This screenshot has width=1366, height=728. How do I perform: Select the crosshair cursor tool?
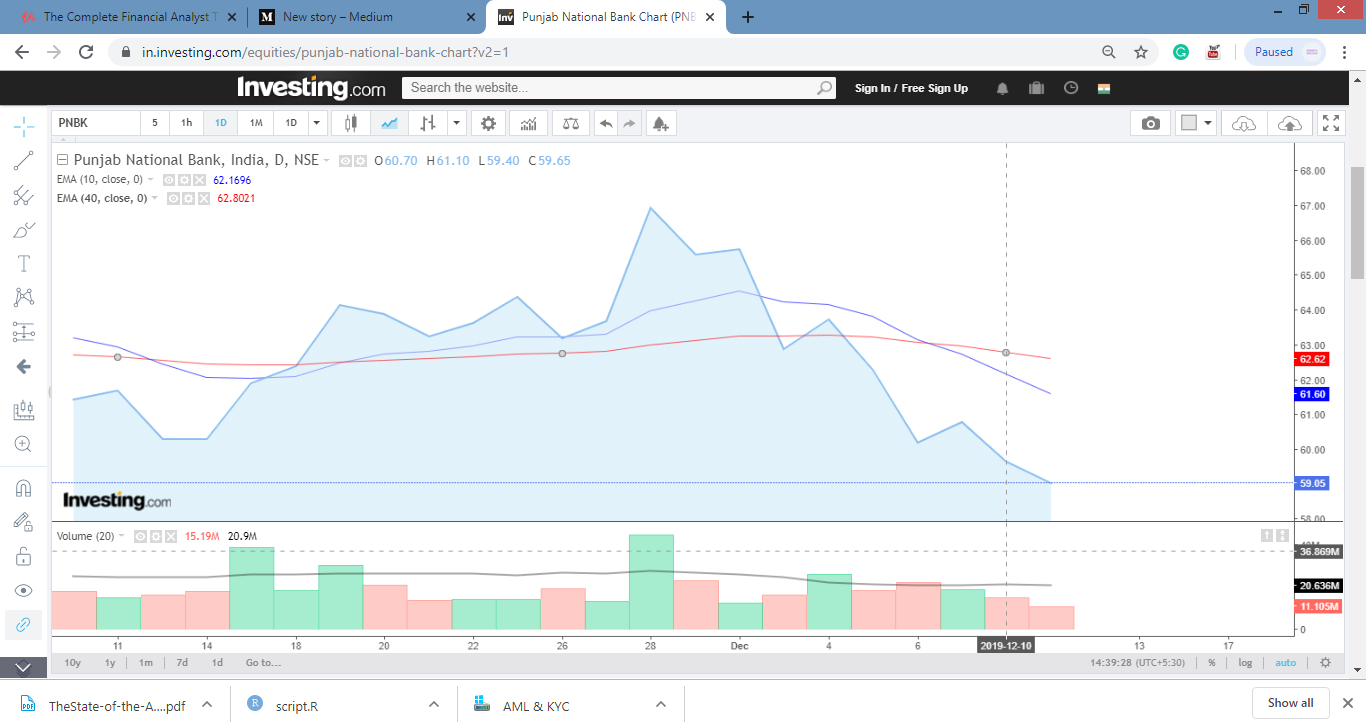point(24,126)
